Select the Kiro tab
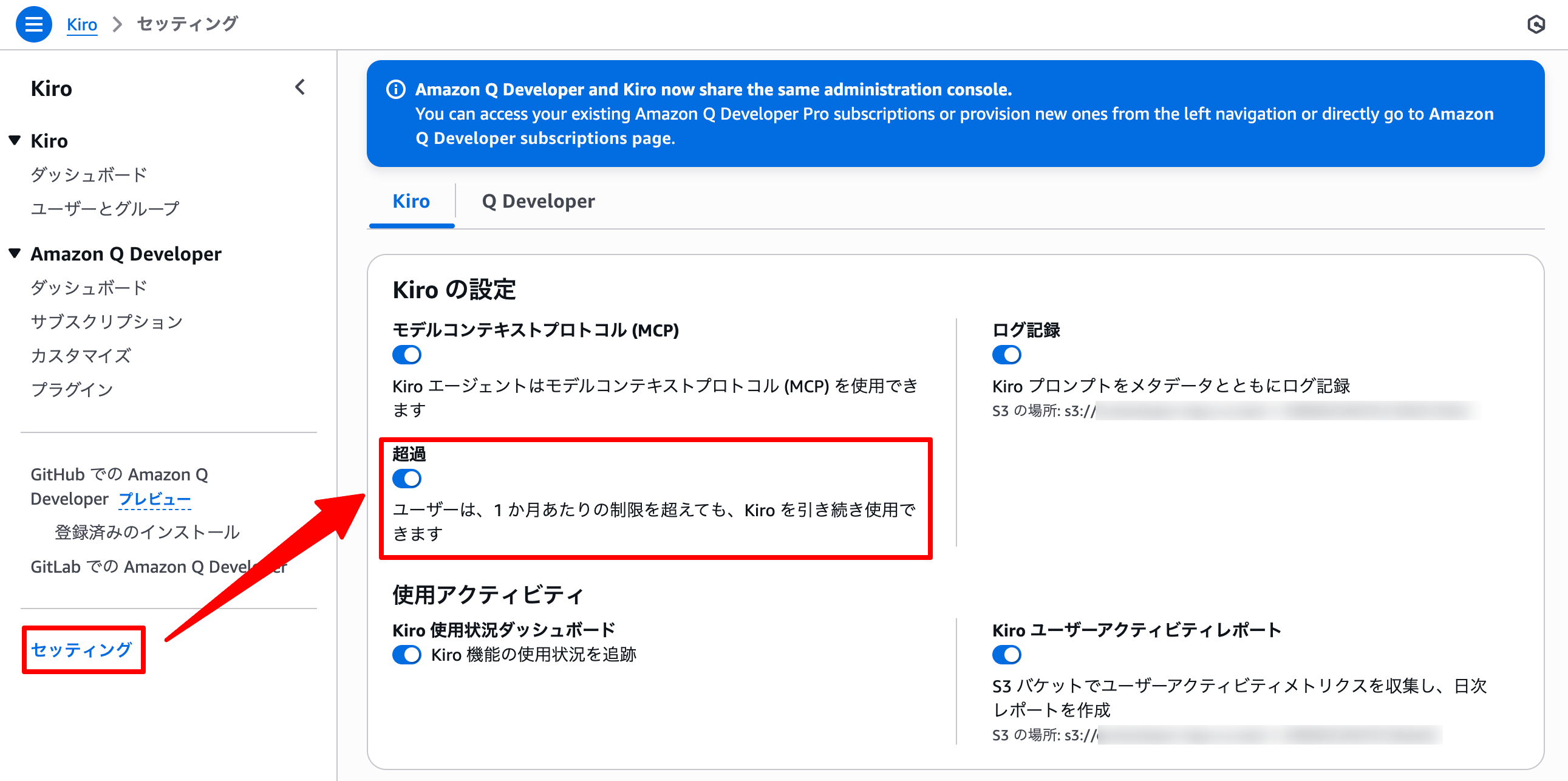This screenshot has width=1568, height=781. click(411, 201)
